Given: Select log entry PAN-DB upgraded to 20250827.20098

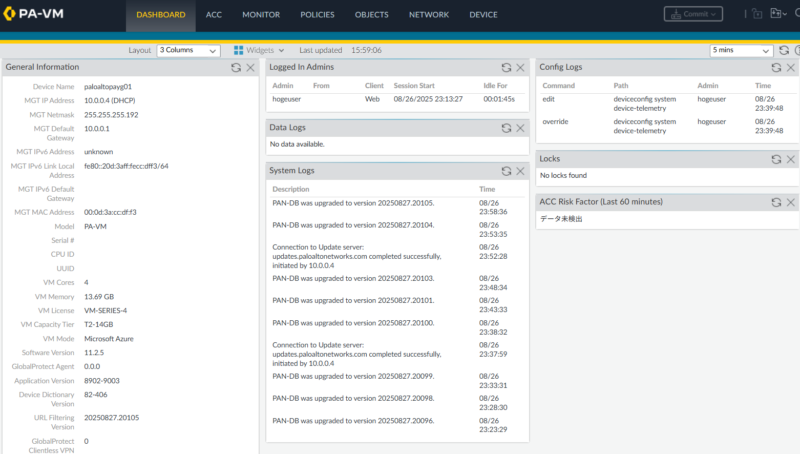Looking at the screenshot, I should (x=397, y=403).
